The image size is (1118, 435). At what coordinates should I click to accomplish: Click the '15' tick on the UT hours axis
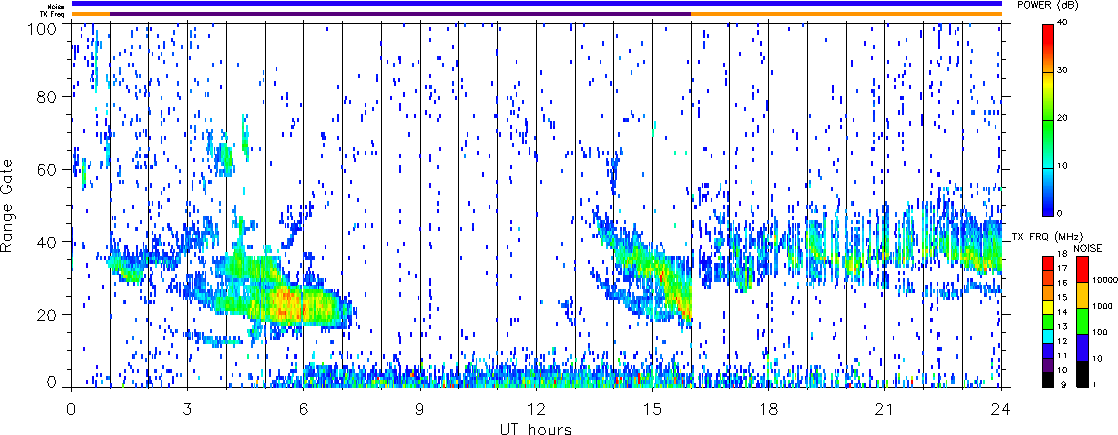652,408
